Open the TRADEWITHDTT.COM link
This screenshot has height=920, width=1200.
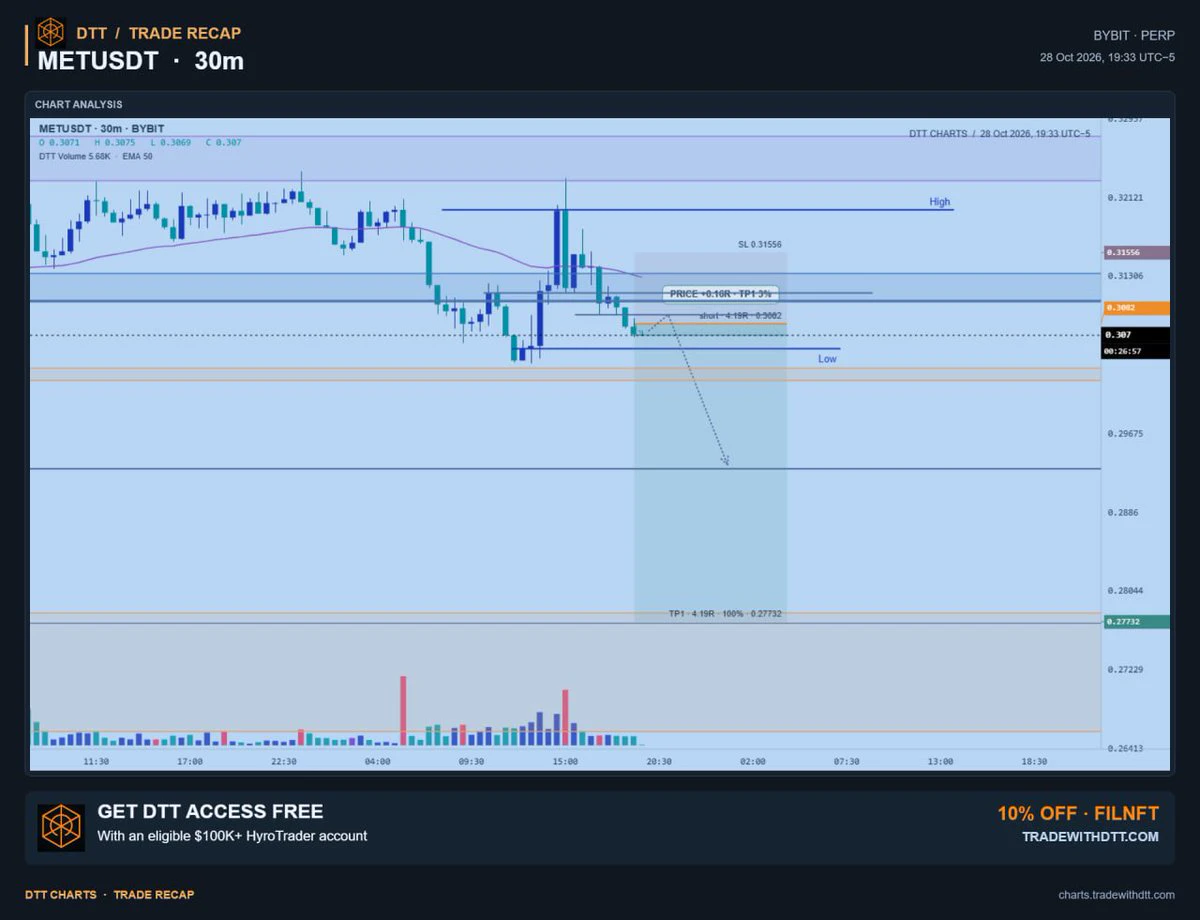[1090, 836]
